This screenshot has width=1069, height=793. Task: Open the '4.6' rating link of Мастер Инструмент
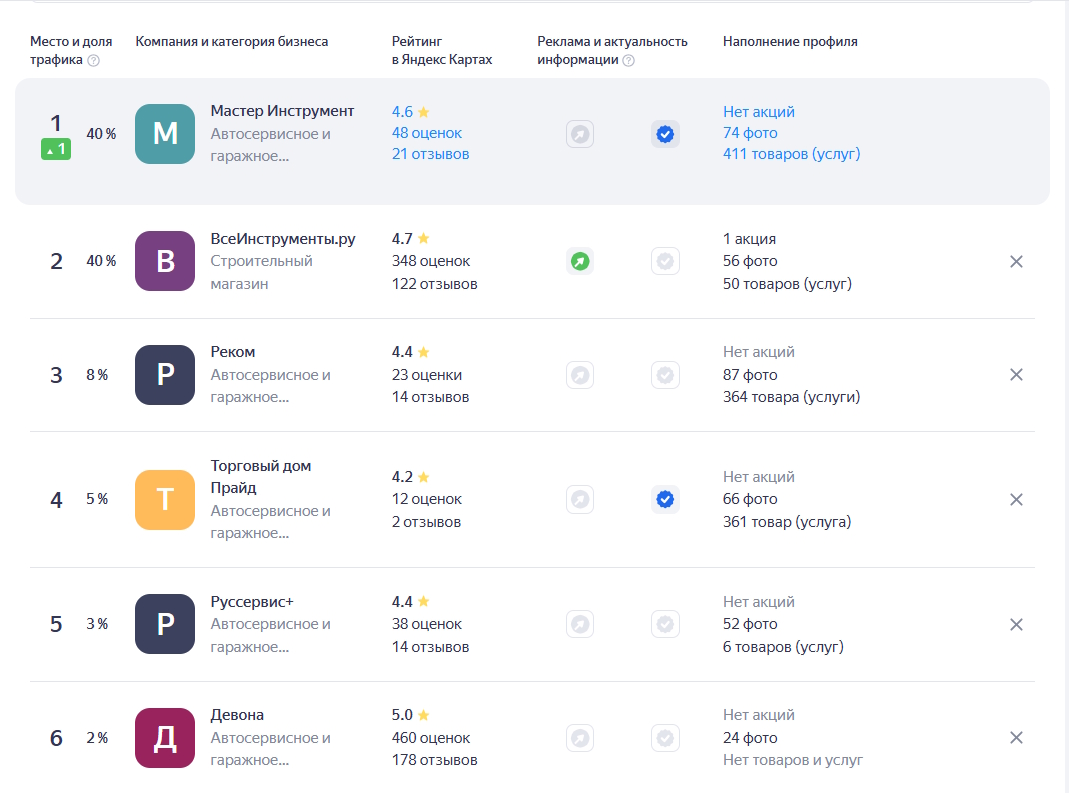click(x=410, y=112)
